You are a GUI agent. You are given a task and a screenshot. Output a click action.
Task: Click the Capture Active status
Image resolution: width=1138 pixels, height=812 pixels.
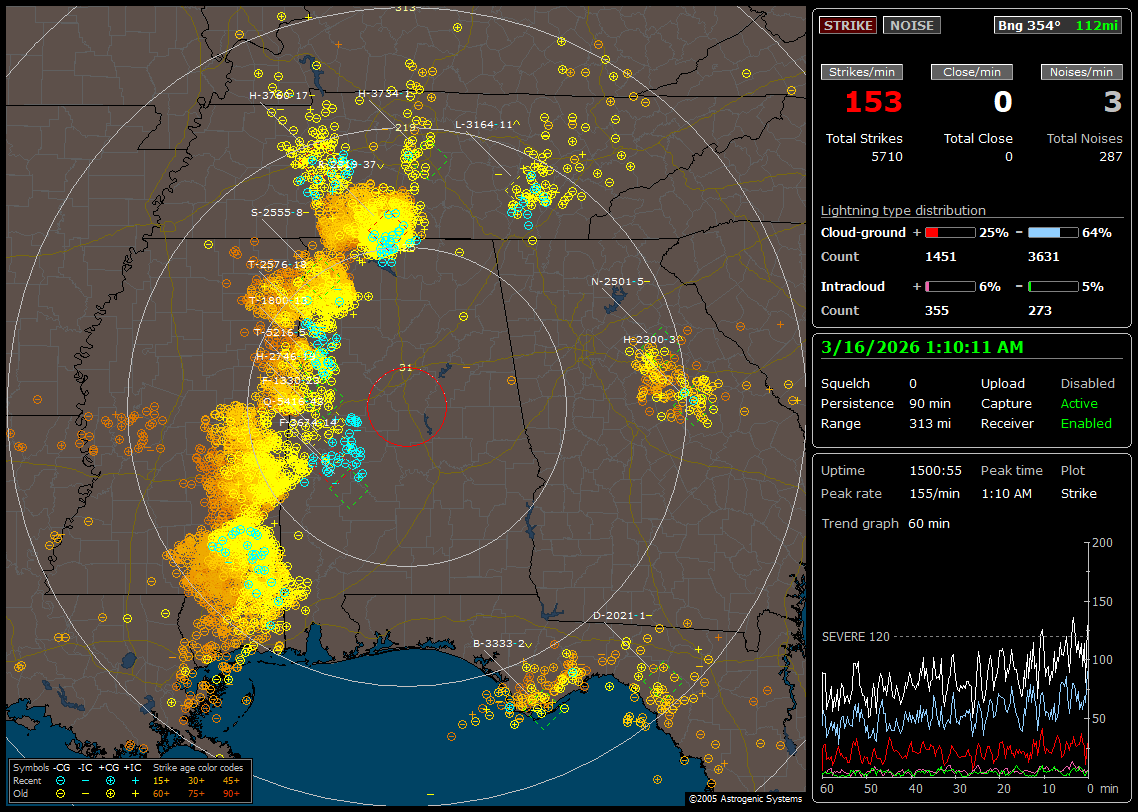[x=1079, y=403]
